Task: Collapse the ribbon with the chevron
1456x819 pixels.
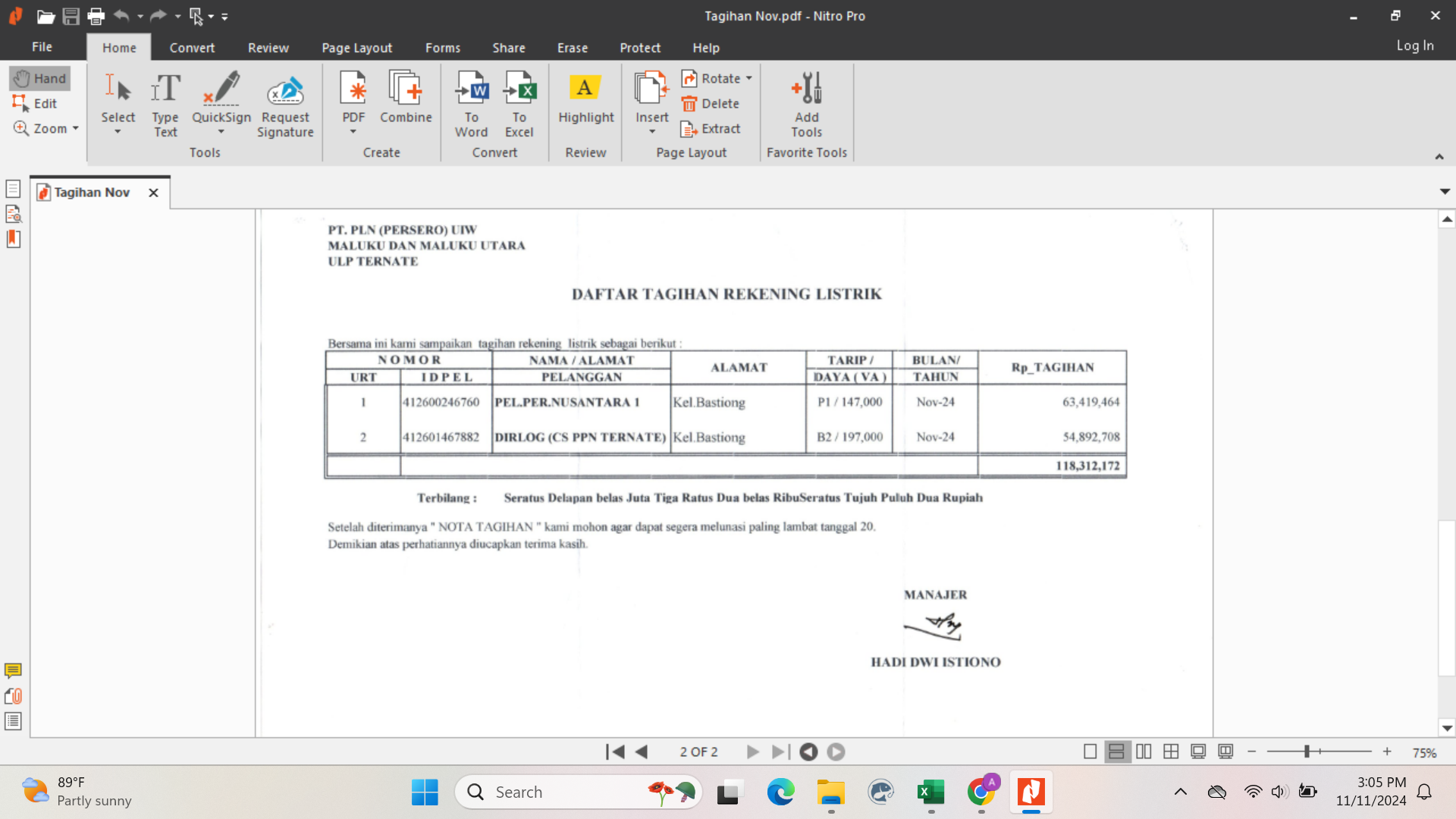Action: (1439, 156)
